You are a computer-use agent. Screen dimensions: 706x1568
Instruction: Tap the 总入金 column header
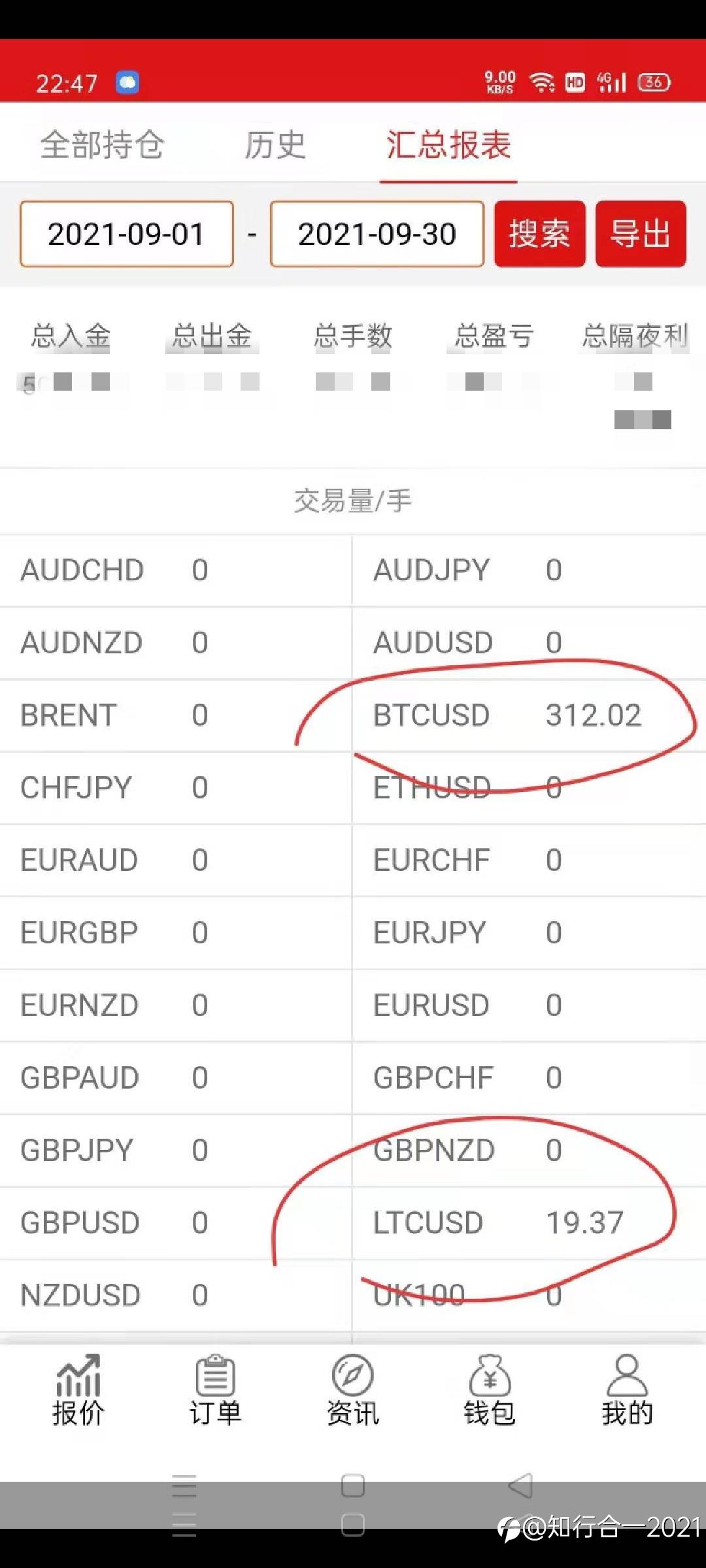click(71, 336)
